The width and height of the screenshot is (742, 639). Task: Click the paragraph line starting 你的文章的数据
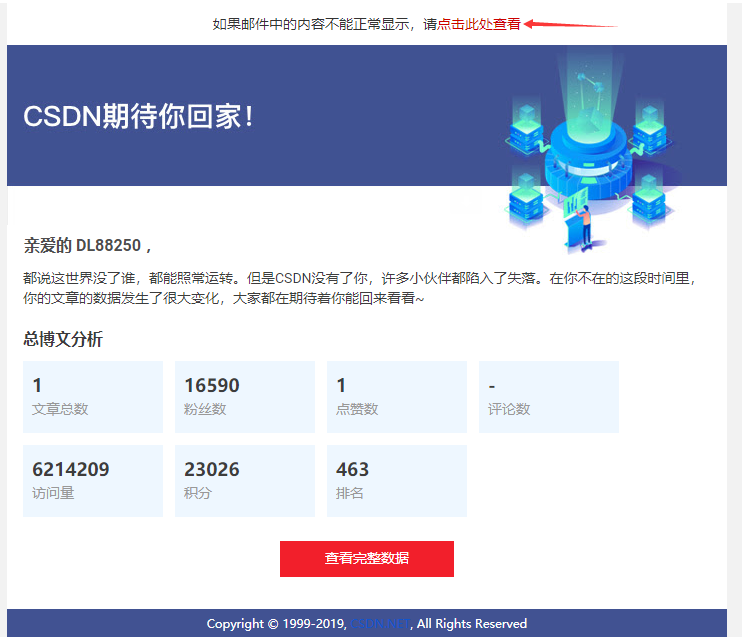223,298
